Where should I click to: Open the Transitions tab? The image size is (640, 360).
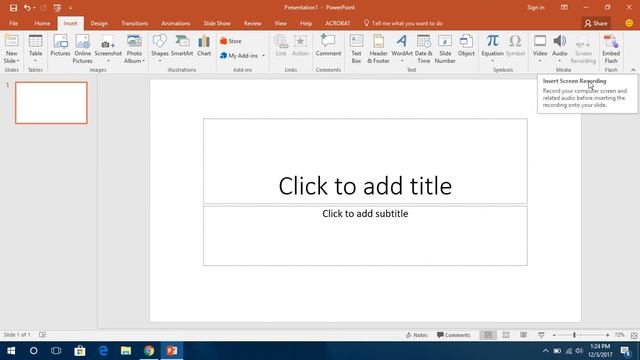click(x=134, y=23)
